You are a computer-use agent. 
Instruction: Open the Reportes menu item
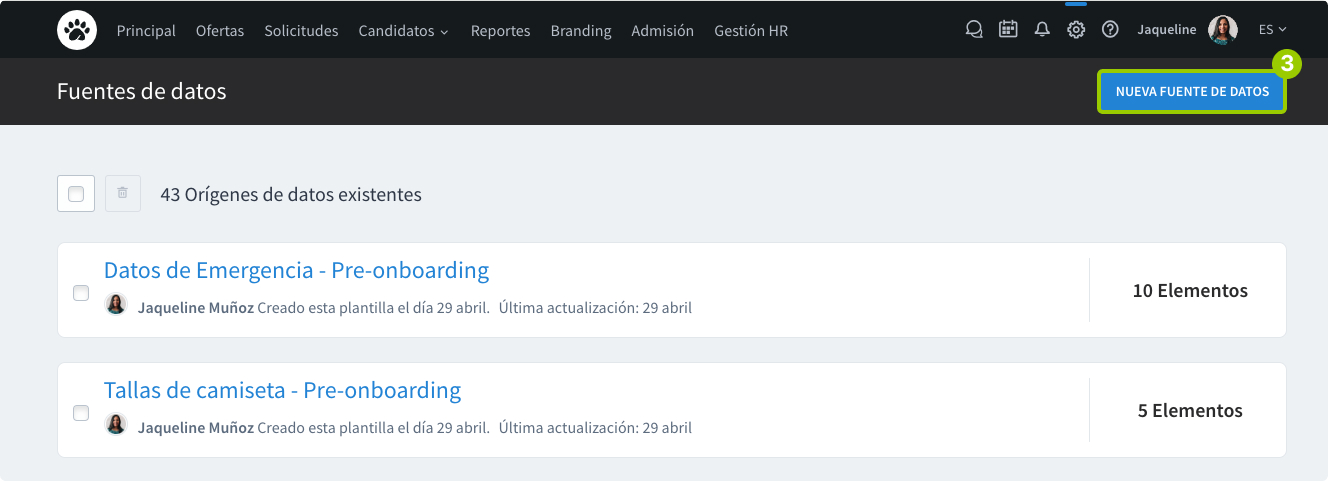[x=500, y=31]
